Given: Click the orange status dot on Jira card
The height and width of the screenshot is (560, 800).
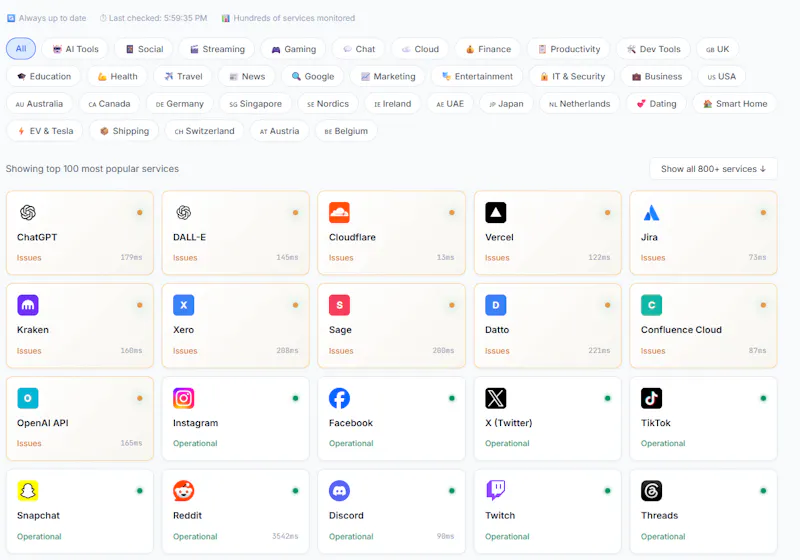Looking at the screenshot, I should [763, 212].
